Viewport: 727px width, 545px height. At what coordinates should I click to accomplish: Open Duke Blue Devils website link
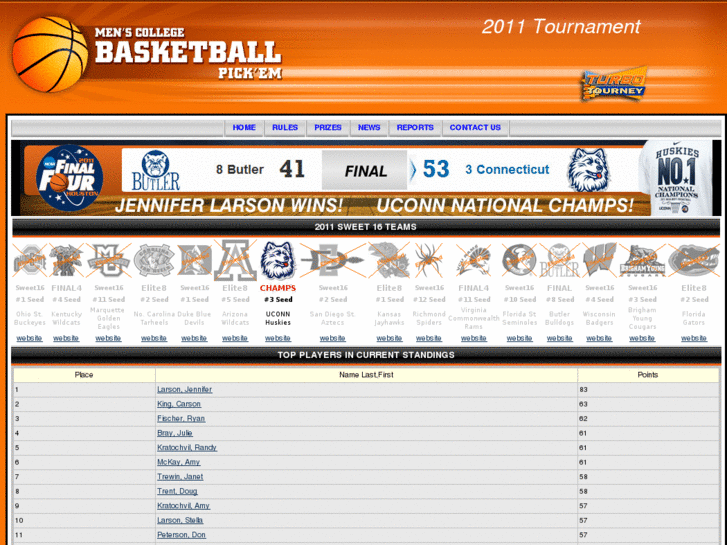194,338
